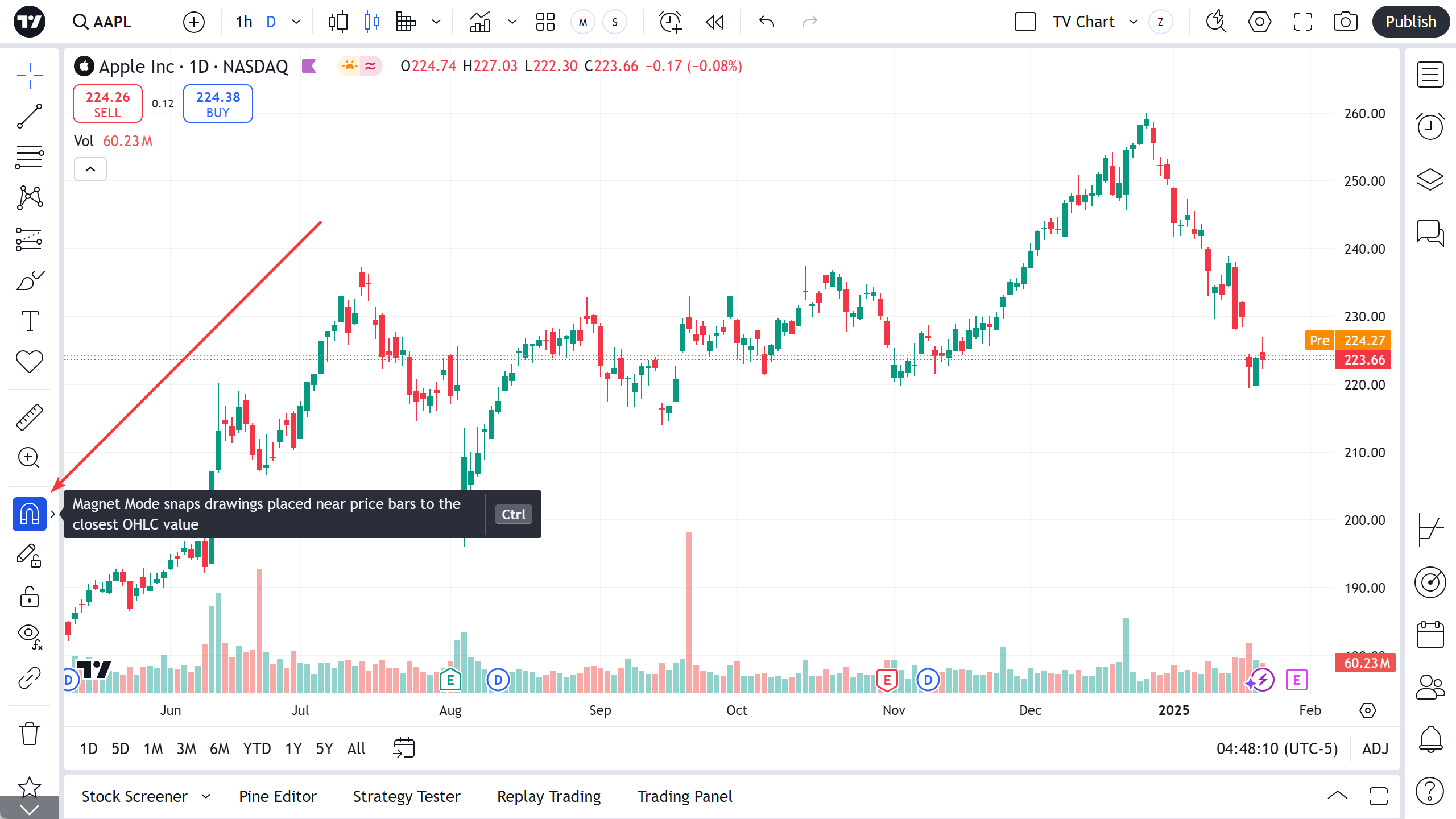Screen dimensions: 1456x819
Task: Switch to Strategy Tester tab
Action: [407, 796]
